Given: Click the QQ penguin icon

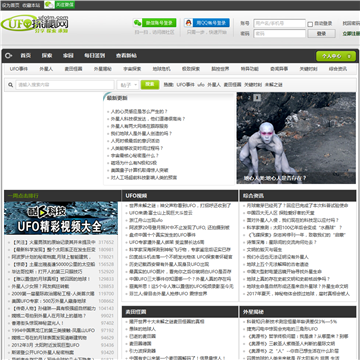Looking at the screenshot, I should pos(189,23).
